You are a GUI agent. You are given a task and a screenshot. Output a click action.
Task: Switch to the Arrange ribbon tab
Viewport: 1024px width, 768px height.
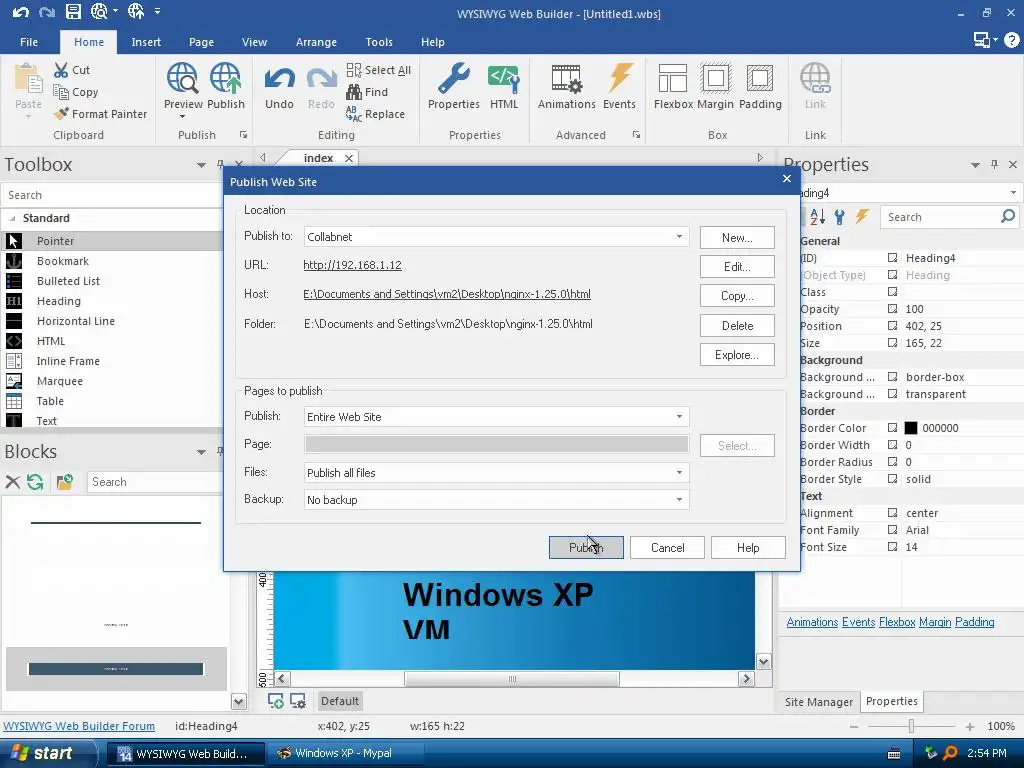click(316, 42)
